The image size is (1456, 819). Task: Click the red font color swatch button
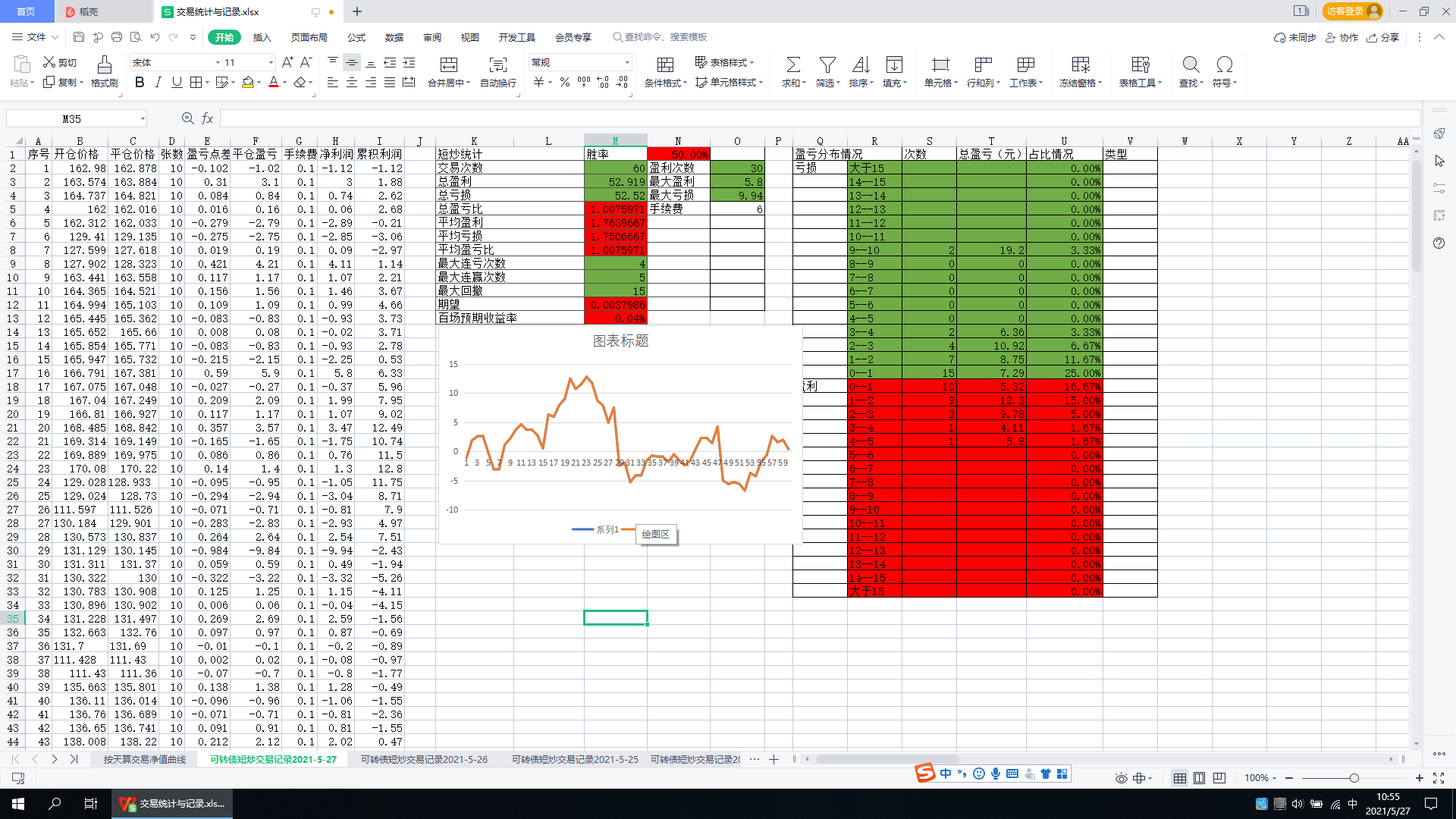tap(274, 82)
